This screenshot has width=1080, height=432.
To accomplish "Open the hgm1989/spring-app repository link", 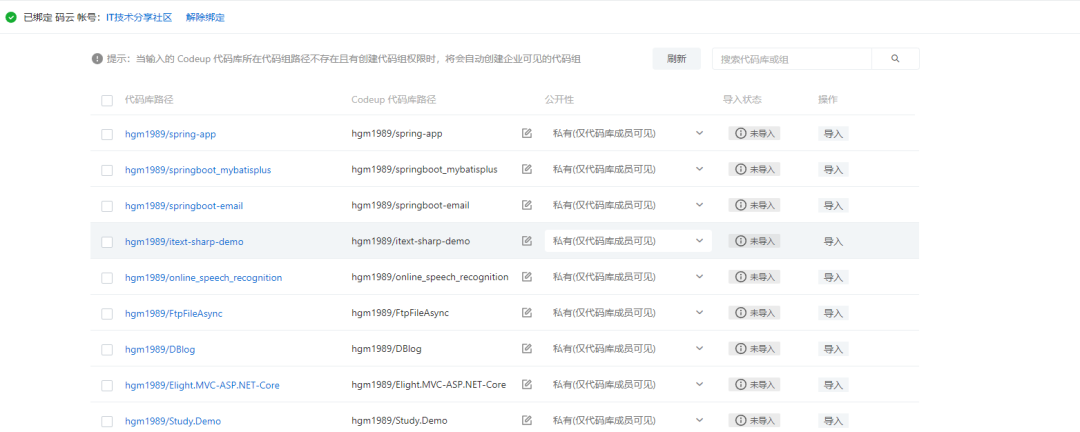I will click(x=170, y=134).
